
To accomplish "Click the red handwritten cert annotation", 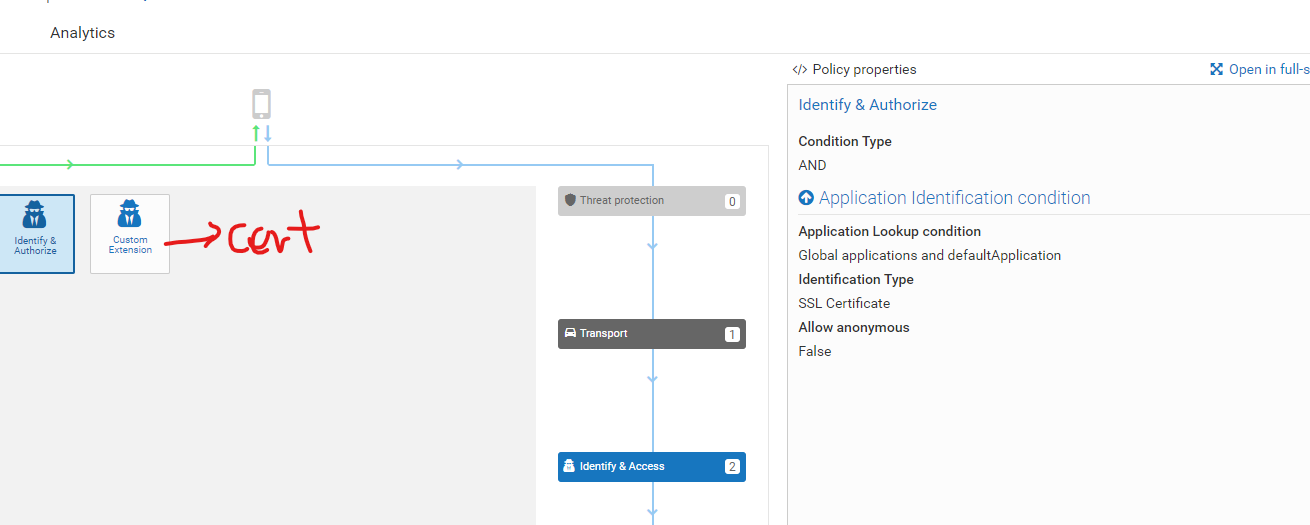I will 272,236.
